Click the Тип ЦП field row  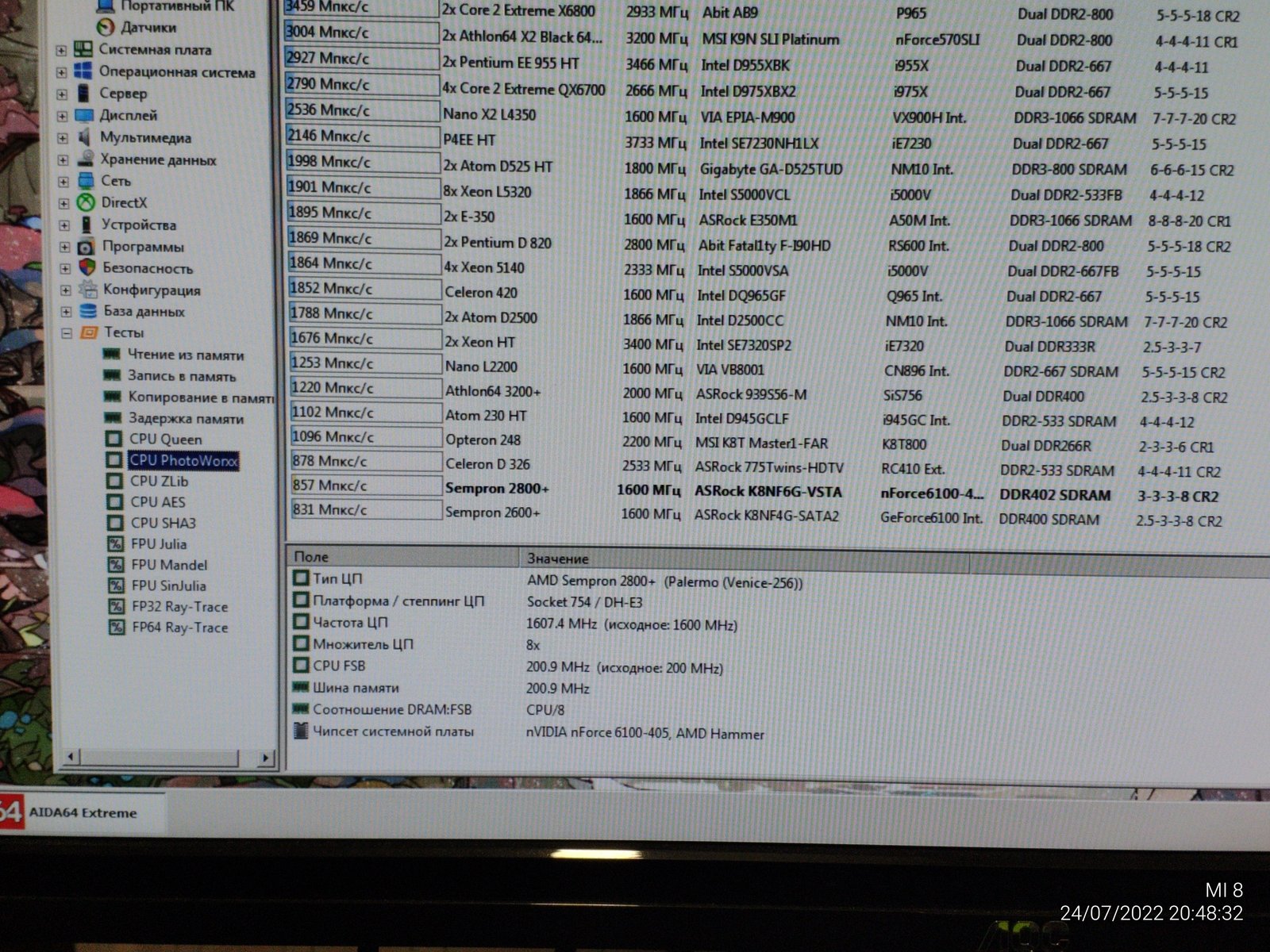click(548, 581)
